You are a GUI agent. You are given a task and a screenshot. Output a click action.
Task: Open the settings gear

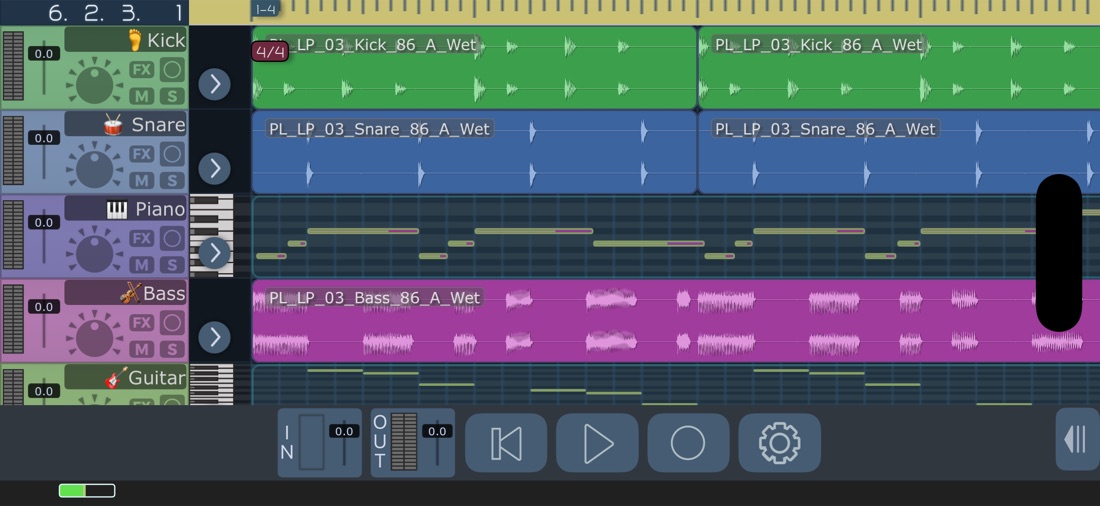779,443
